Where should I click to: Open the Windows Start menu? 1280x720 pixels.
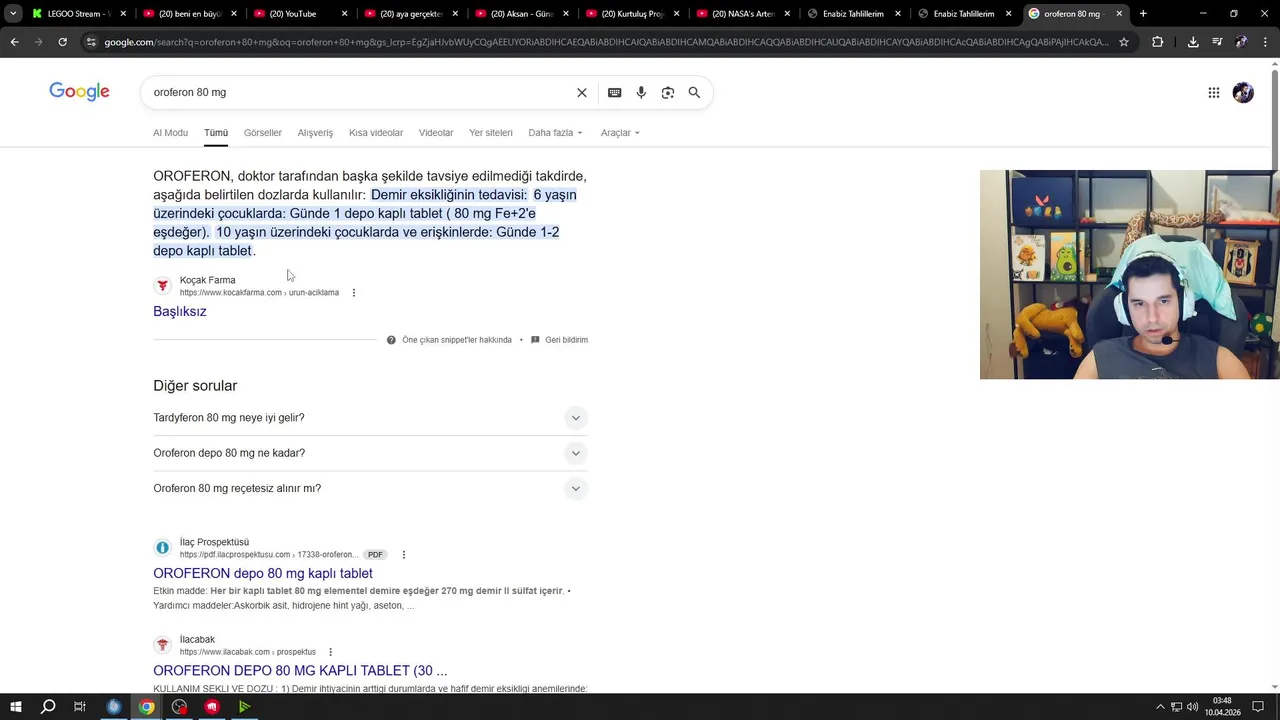15,707
